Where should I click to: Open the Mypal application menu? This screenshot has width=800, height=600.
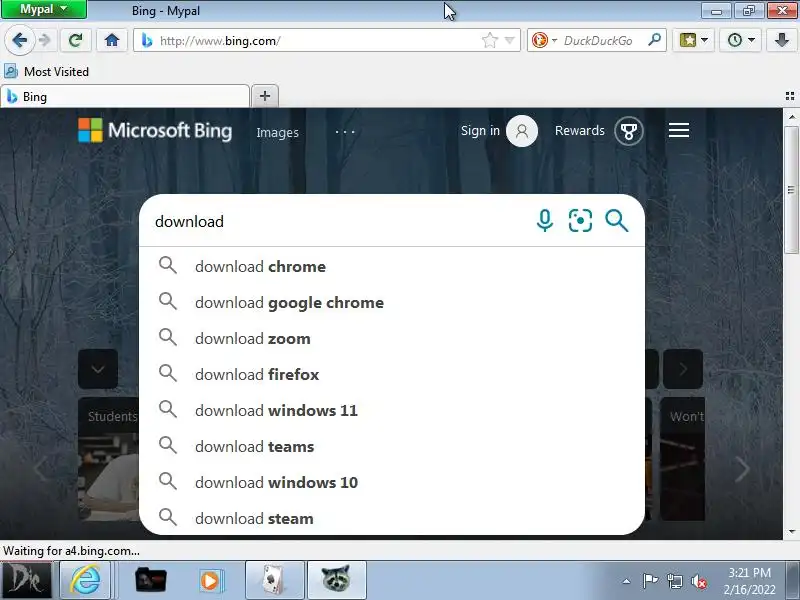(x=44, y=9)
